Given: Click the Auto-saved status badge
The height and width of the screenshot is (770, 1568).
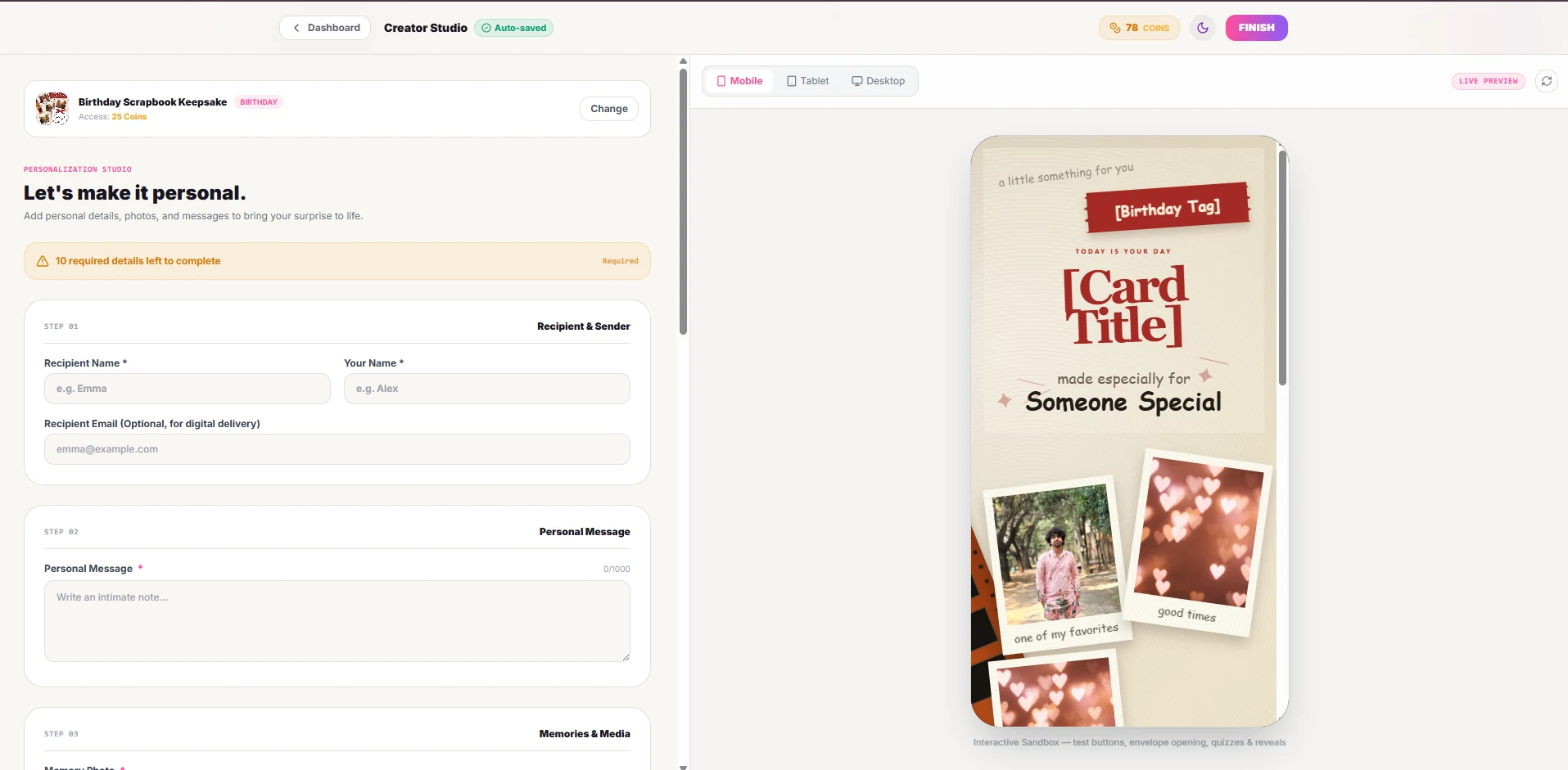Looking at the screenshot, I should [x=513, y=28].
